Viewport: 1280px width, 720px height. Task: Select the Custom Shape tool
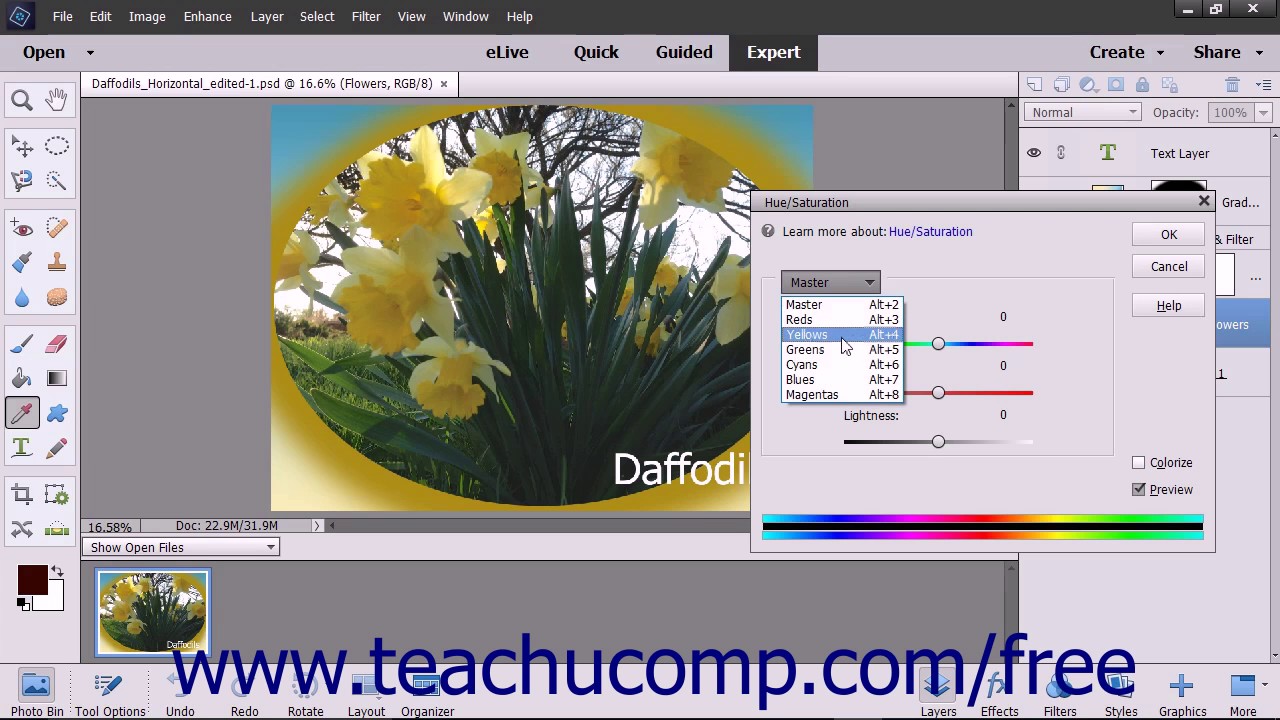point(56,413)
